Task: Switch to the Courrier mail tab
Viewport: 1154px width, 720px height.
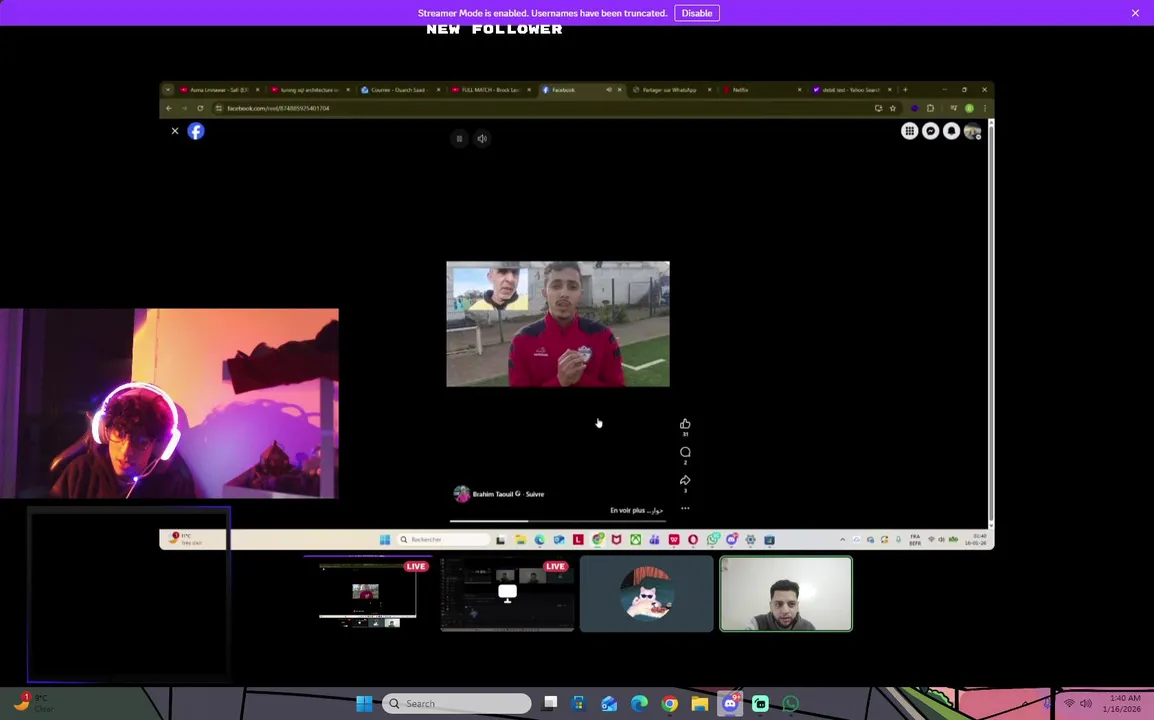Action: [400, 90]
